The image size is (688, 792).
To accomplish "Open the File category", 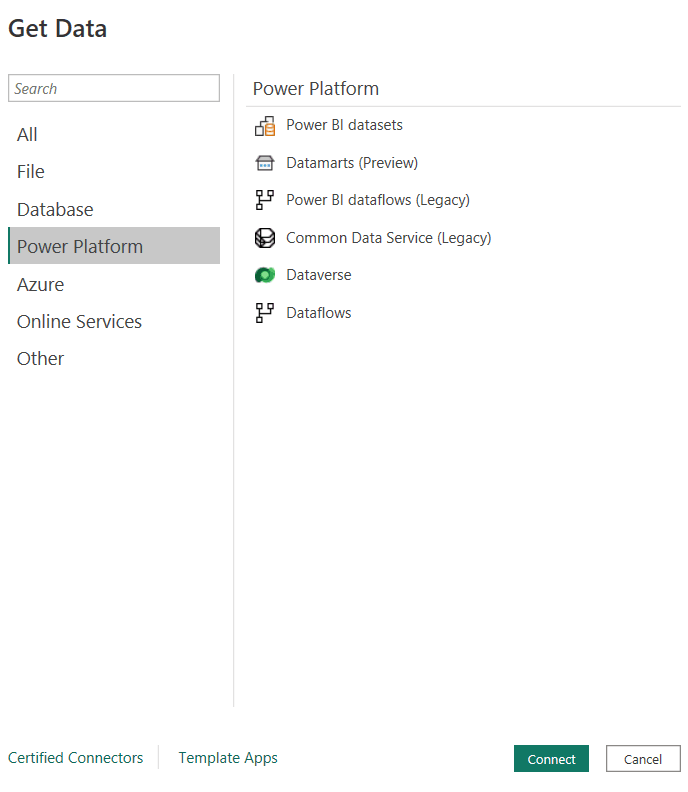I will click(114, 172).
